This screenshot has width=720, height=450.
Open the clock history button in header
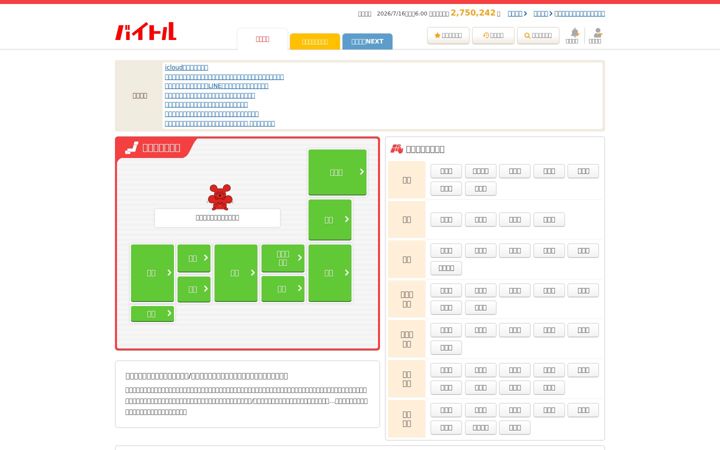[x=493, y=35]
